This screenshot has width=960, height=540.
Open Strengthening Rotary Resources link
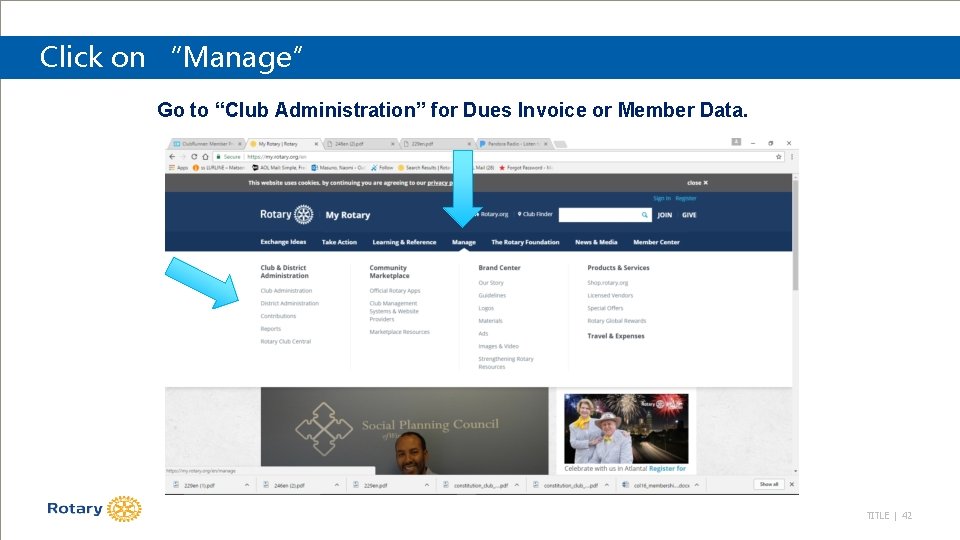click(506, 362)
